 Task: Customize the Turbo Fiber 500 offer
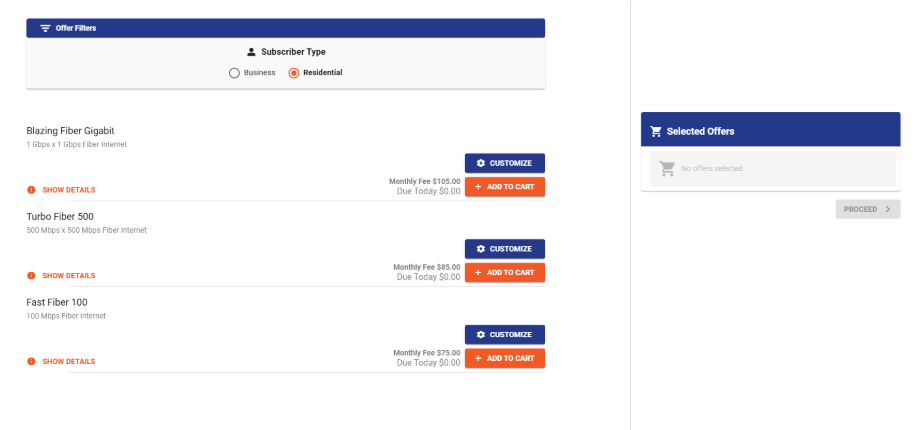click(505, 249)
